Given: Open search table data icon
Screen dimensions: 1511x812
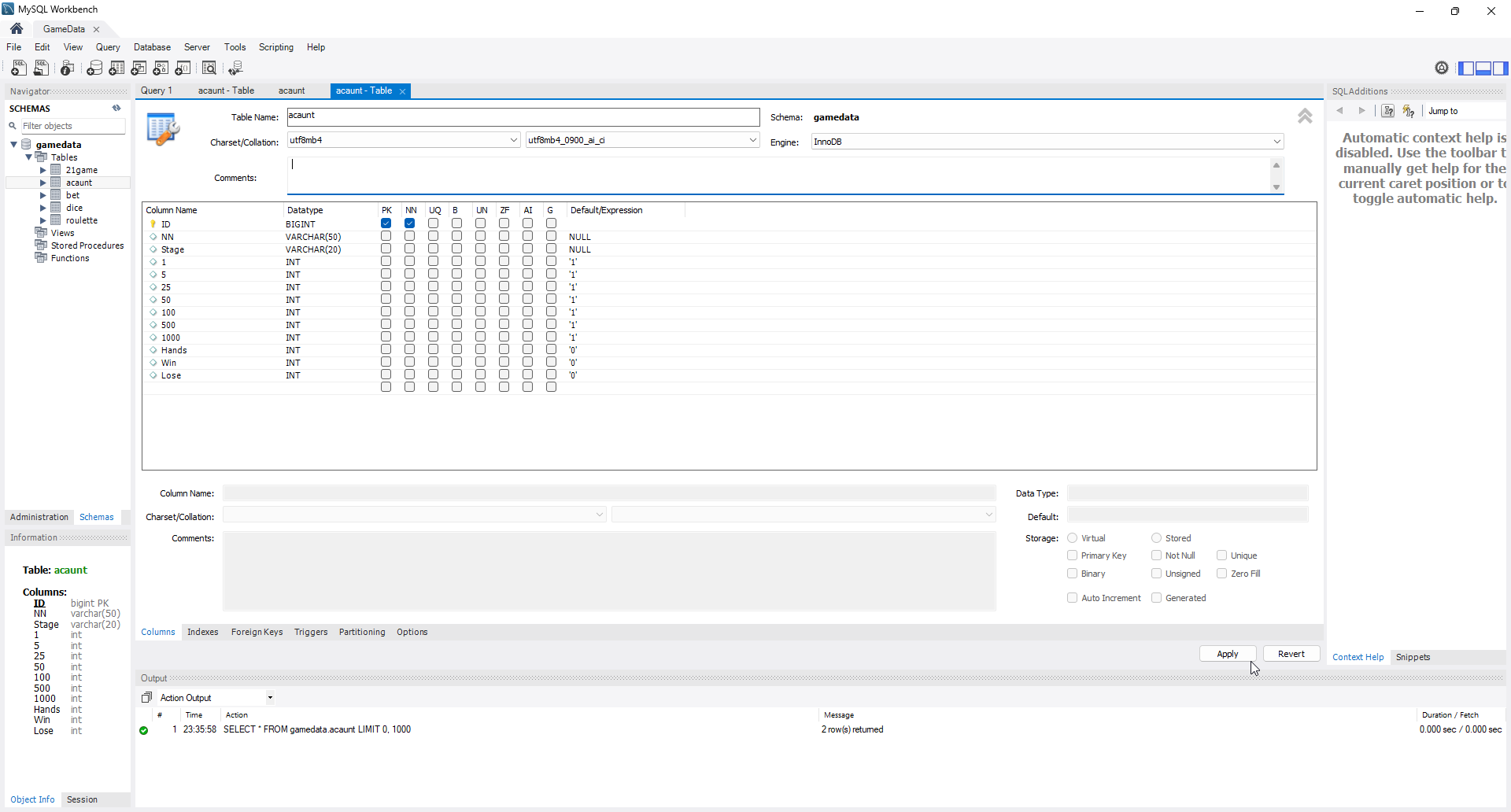Looking at the screenshot, I should (x=209, y=68).
